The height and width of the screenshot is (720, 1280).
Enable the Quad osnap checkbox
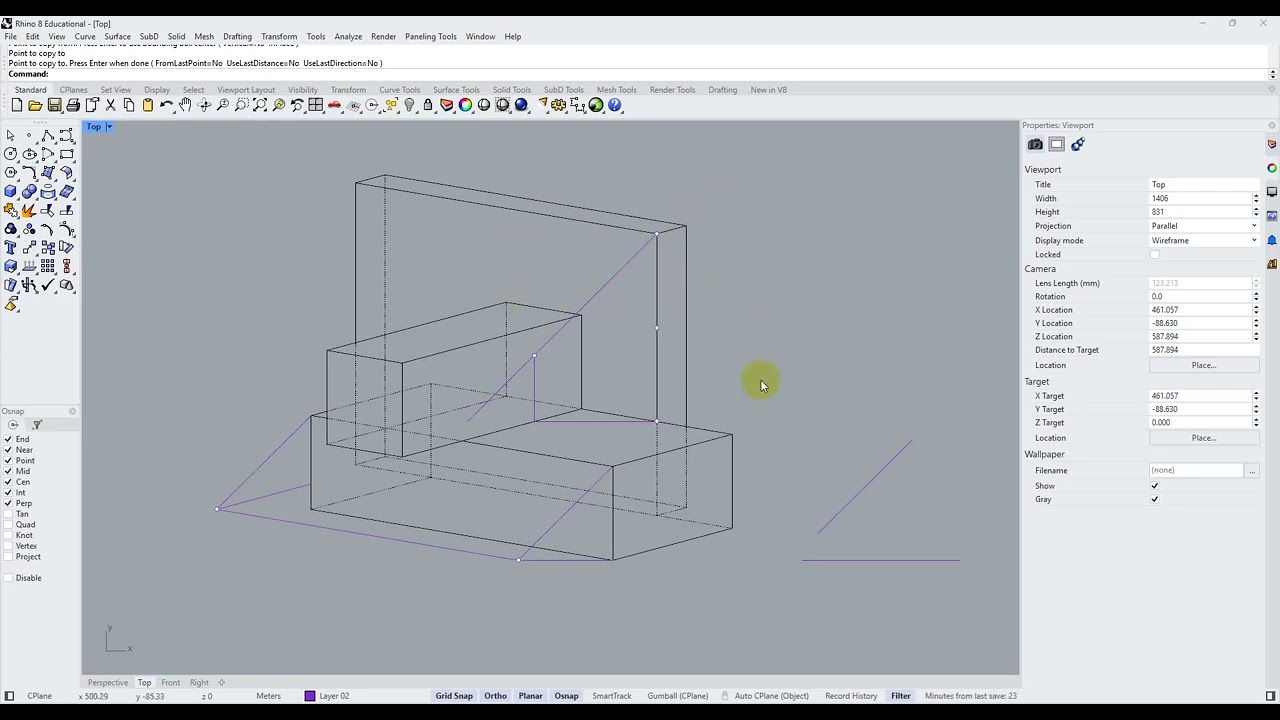click(x=9, y=524)
